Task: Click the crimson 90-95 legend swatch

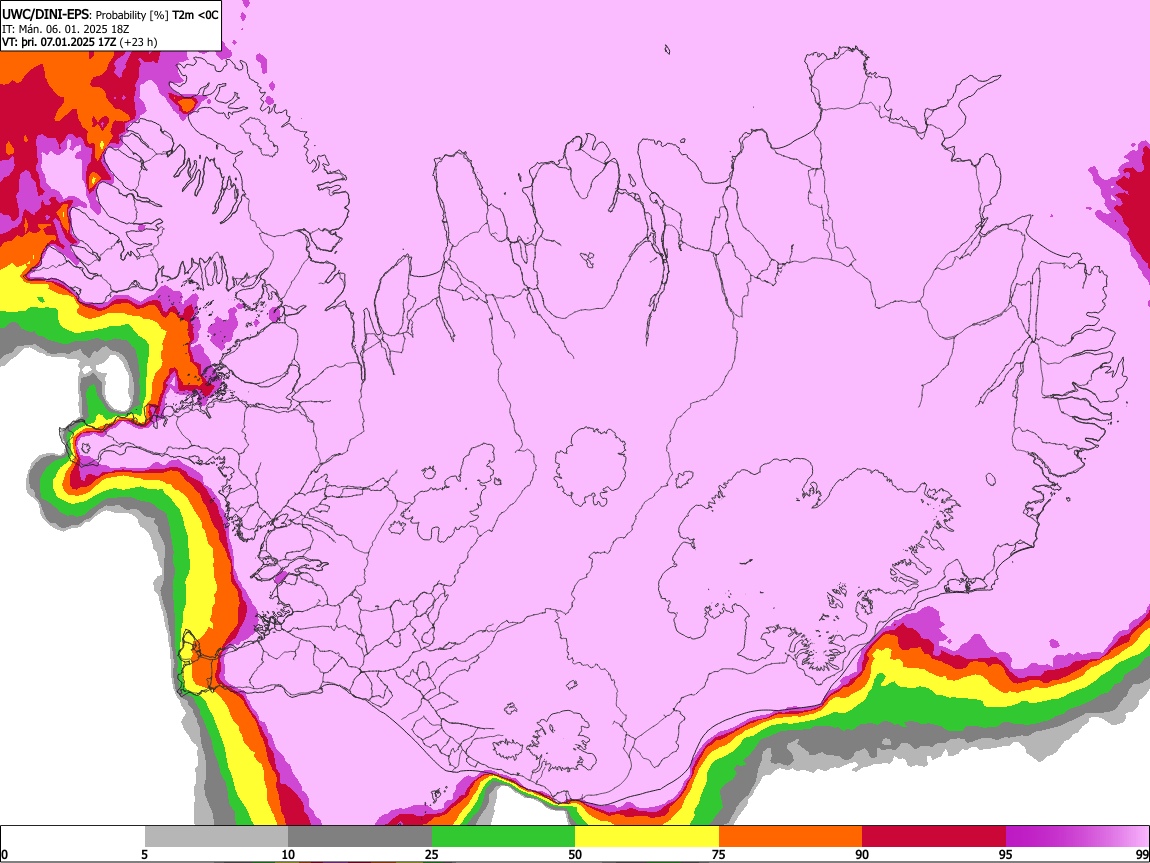Action: (934, 837)
